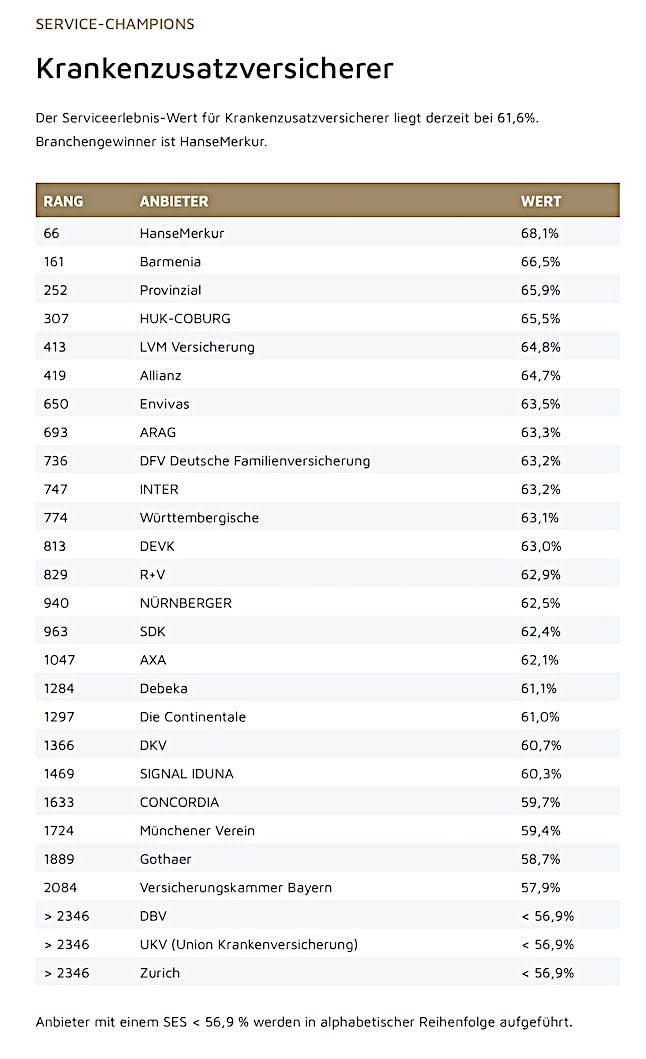Image resolution: width=646 pixels, height=1059 pixels.
Task: Click the Barmenia provider name
Action: tap(170, 262)
